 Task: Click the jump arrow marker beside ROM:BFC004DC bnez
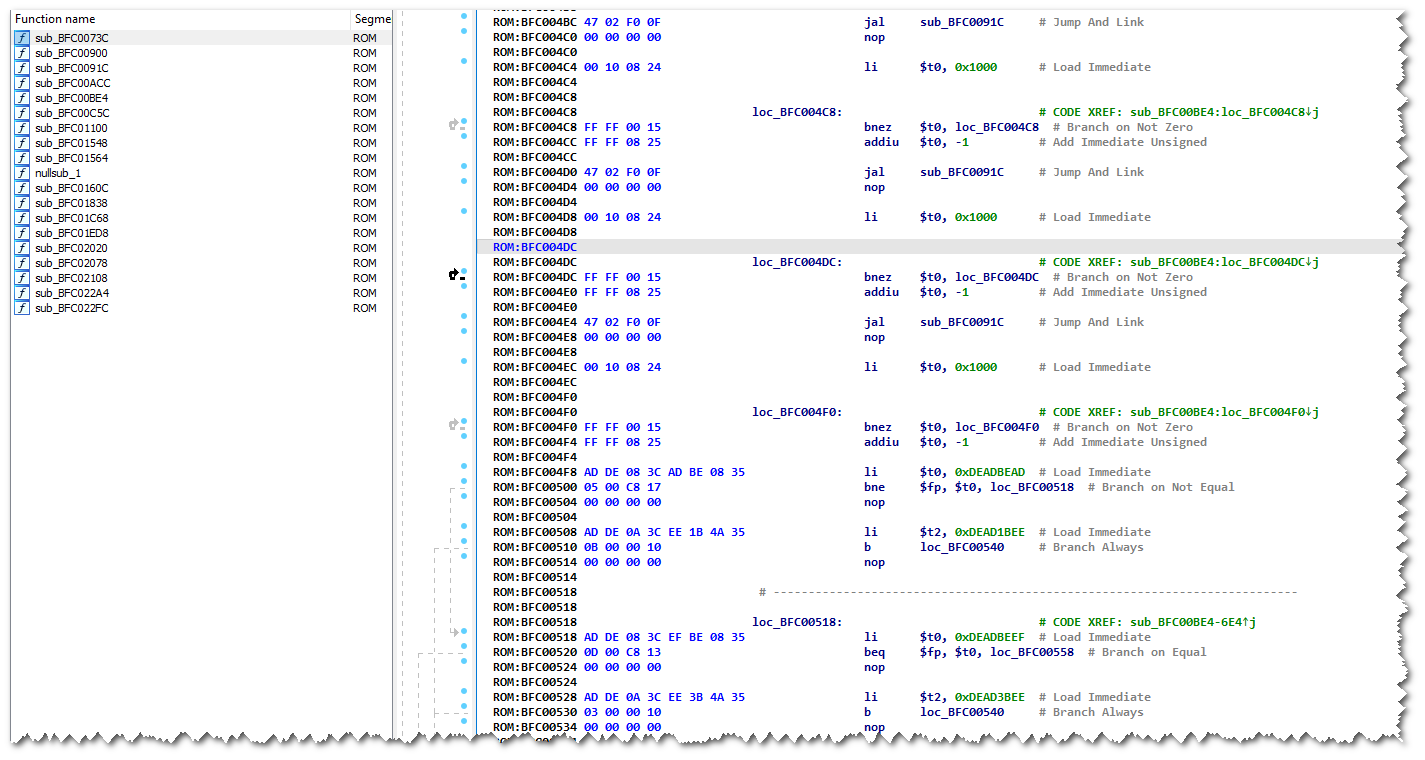pyautogui.click(x=456, y=274)
